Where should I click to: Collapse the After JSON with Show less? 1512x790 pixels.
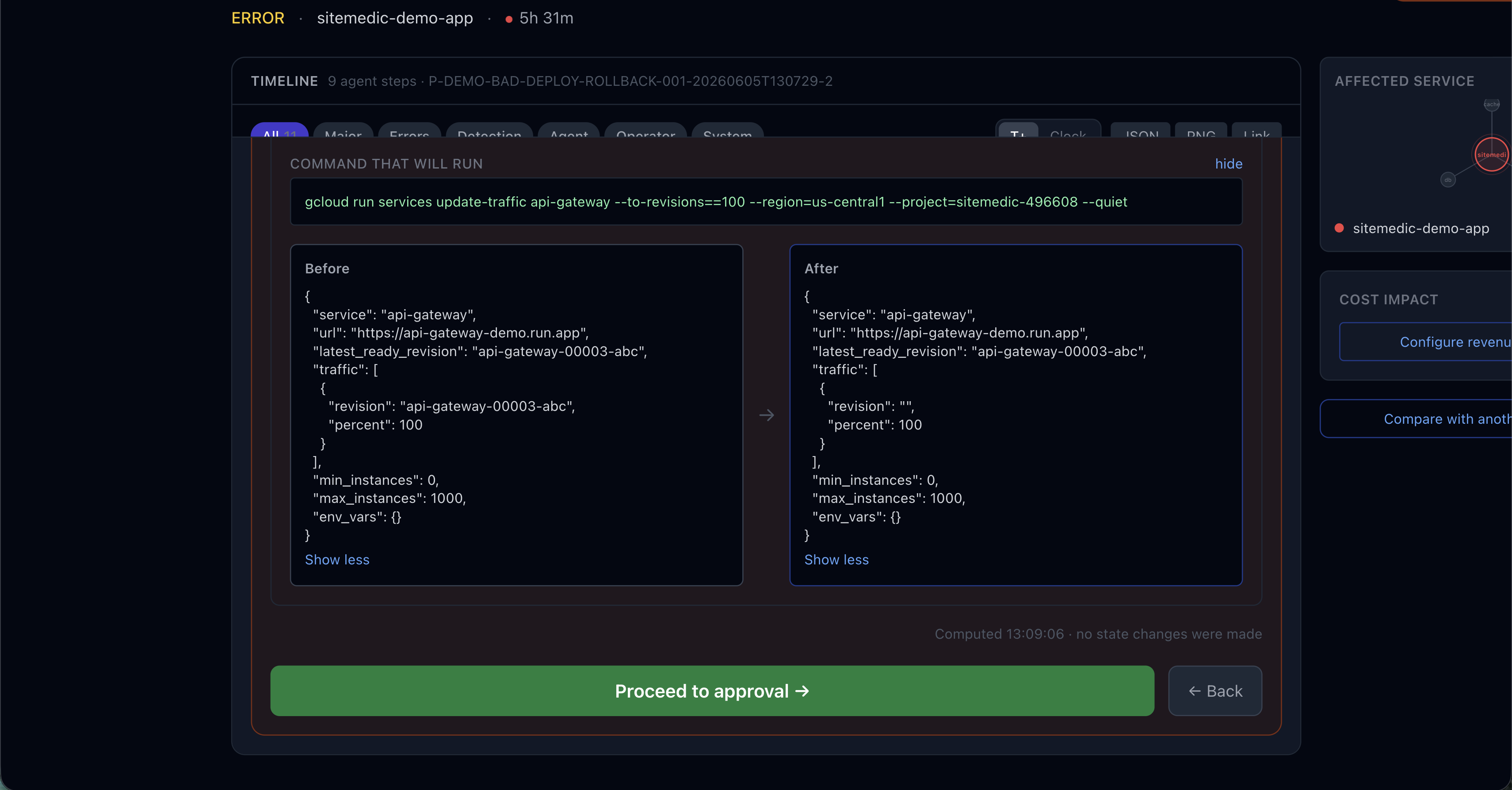(x=836, y=560)
